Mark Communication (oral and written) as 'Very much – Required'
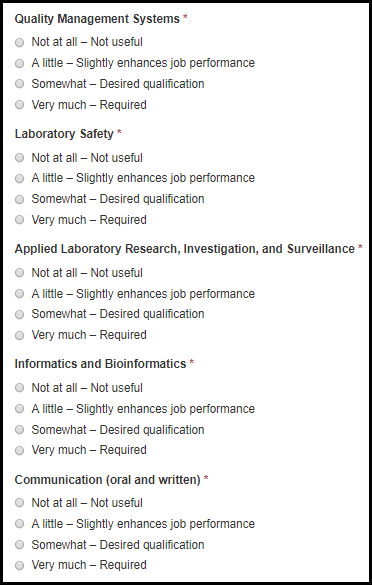Viewport: 372px width, 585px height. tap(19, 565)
